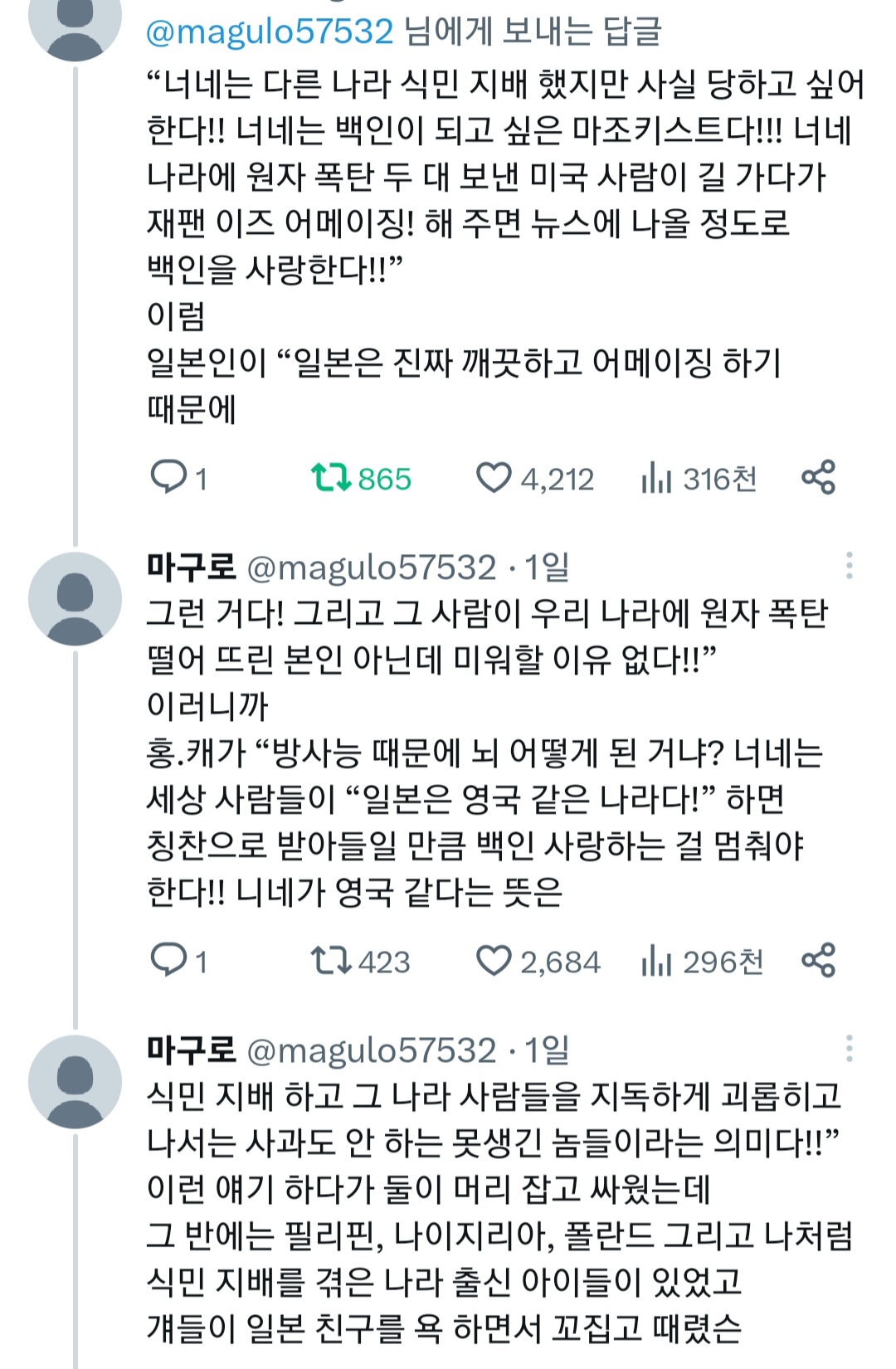Click second tweet's profile avatar

tap(75, 598)
